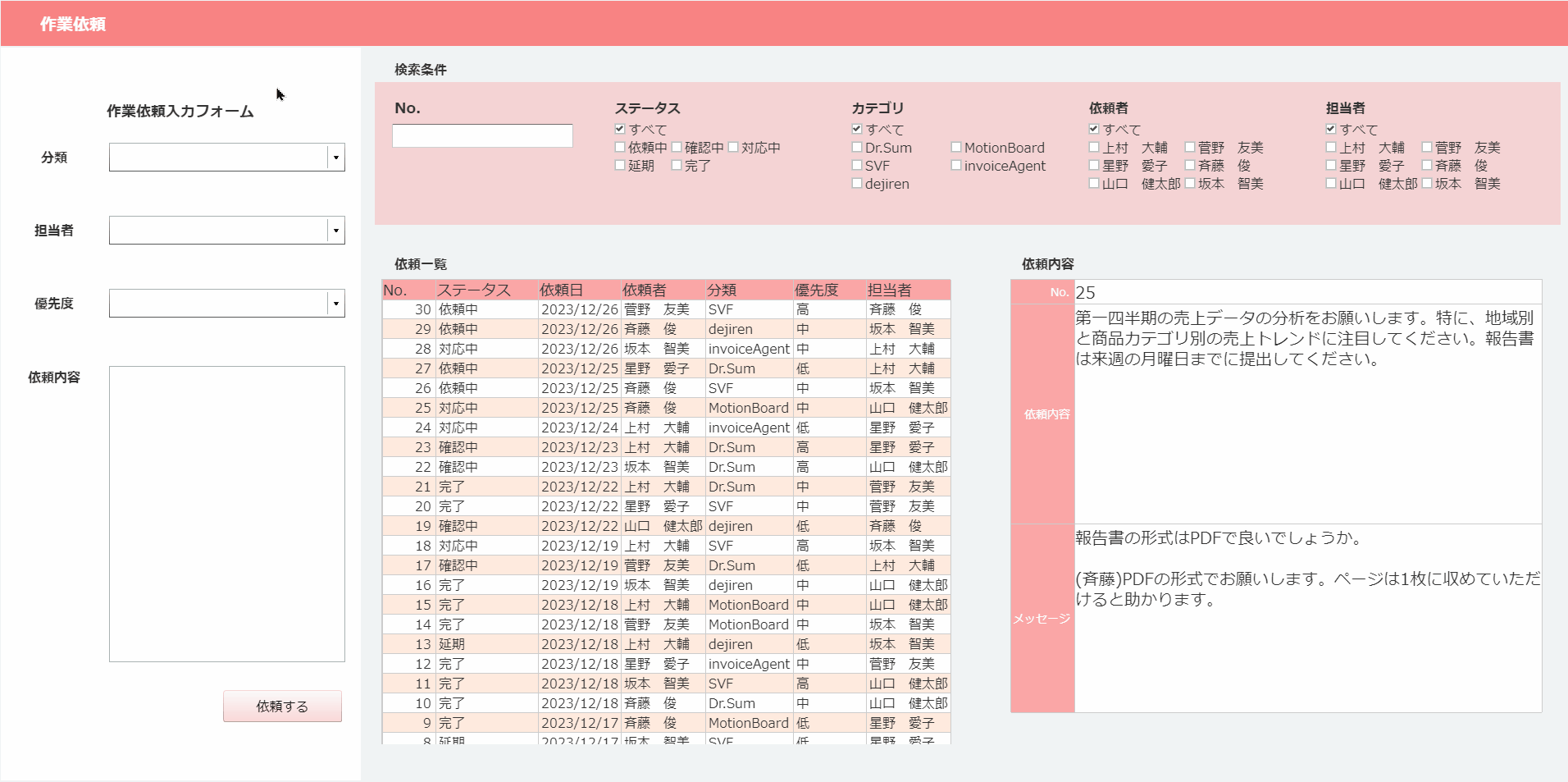Image resolution: width=1568 pixels, height=782 pixels.
Task: Select request No. 25 MotionBoard row
Action: (574, 407)
